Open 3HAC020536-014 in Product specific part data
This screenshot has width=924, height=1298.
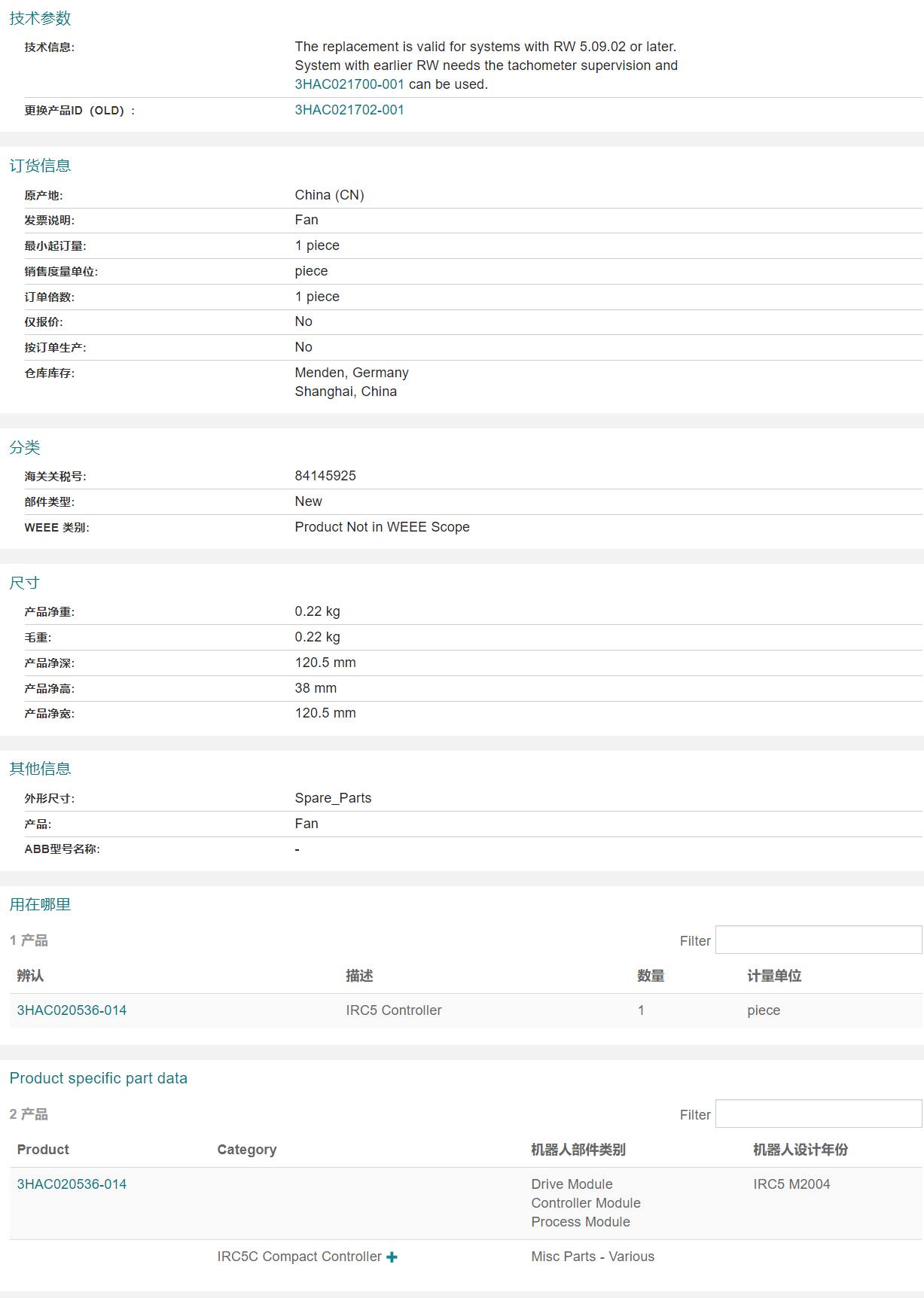click(72, 1184)
